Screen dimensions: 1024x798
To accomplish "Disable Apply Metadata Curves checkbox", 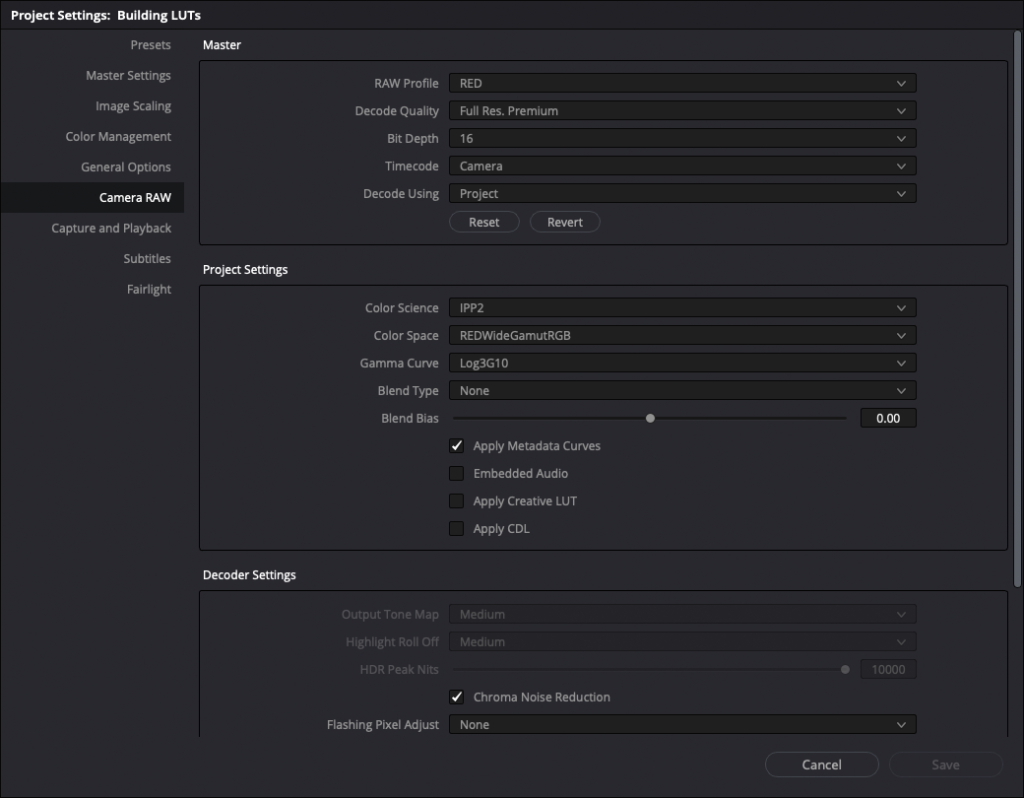I will pyautogui.click(x=457, y=446).
